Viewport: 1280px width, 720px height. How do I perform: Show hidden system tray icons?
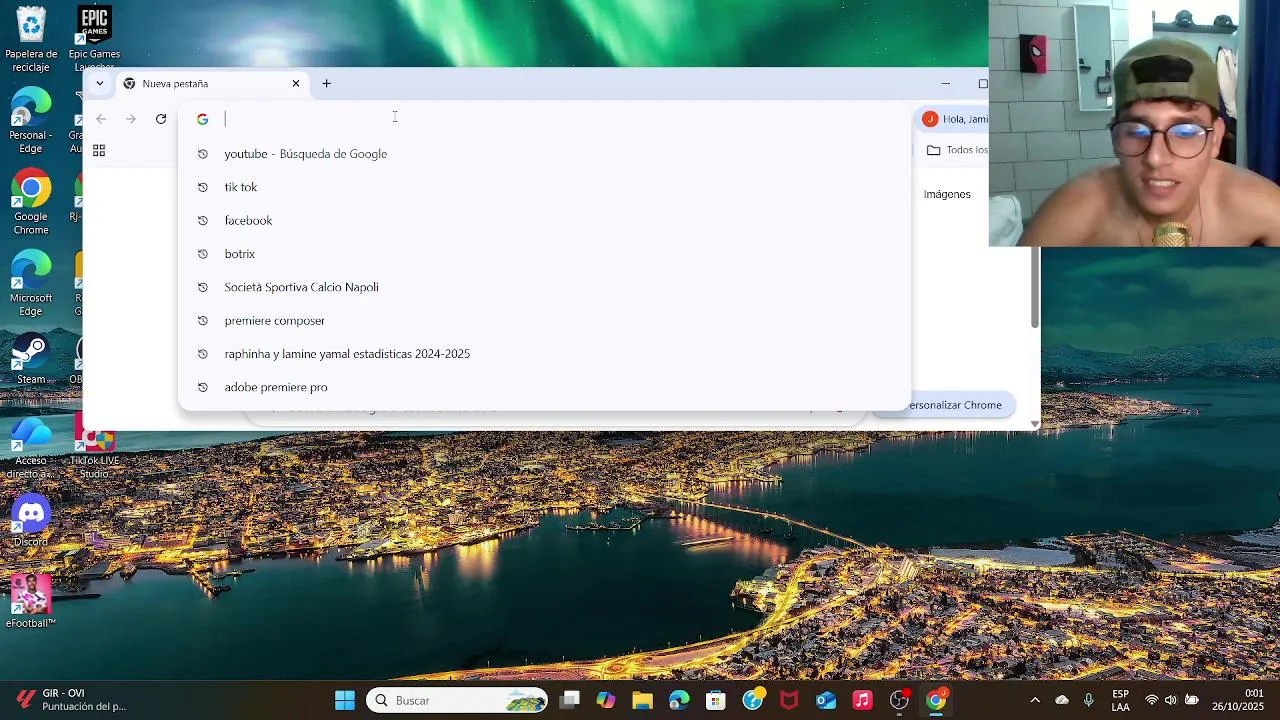[1035, 700]
